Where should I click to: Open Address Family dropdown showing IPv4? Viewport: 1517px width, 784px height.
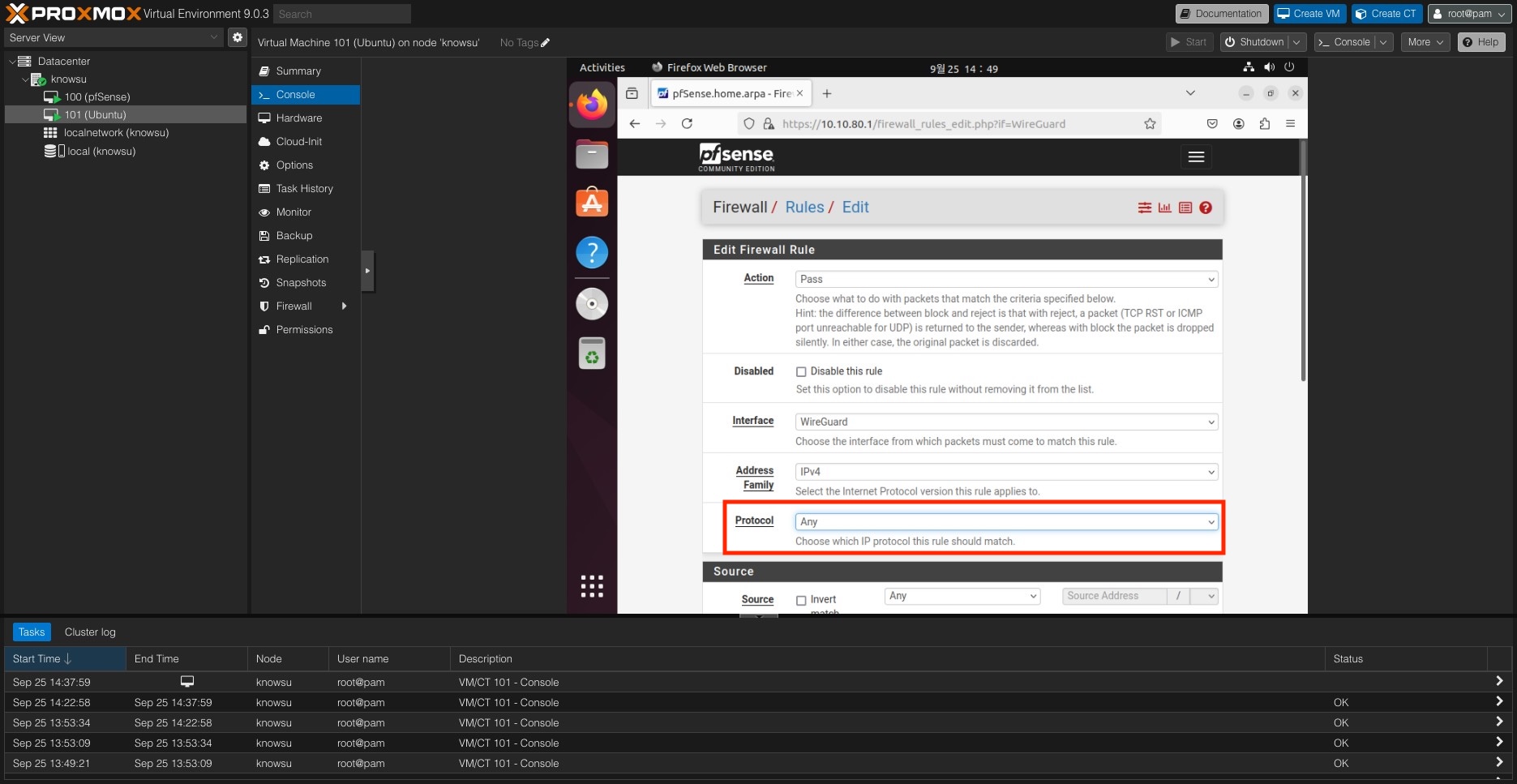point(1006,472)
